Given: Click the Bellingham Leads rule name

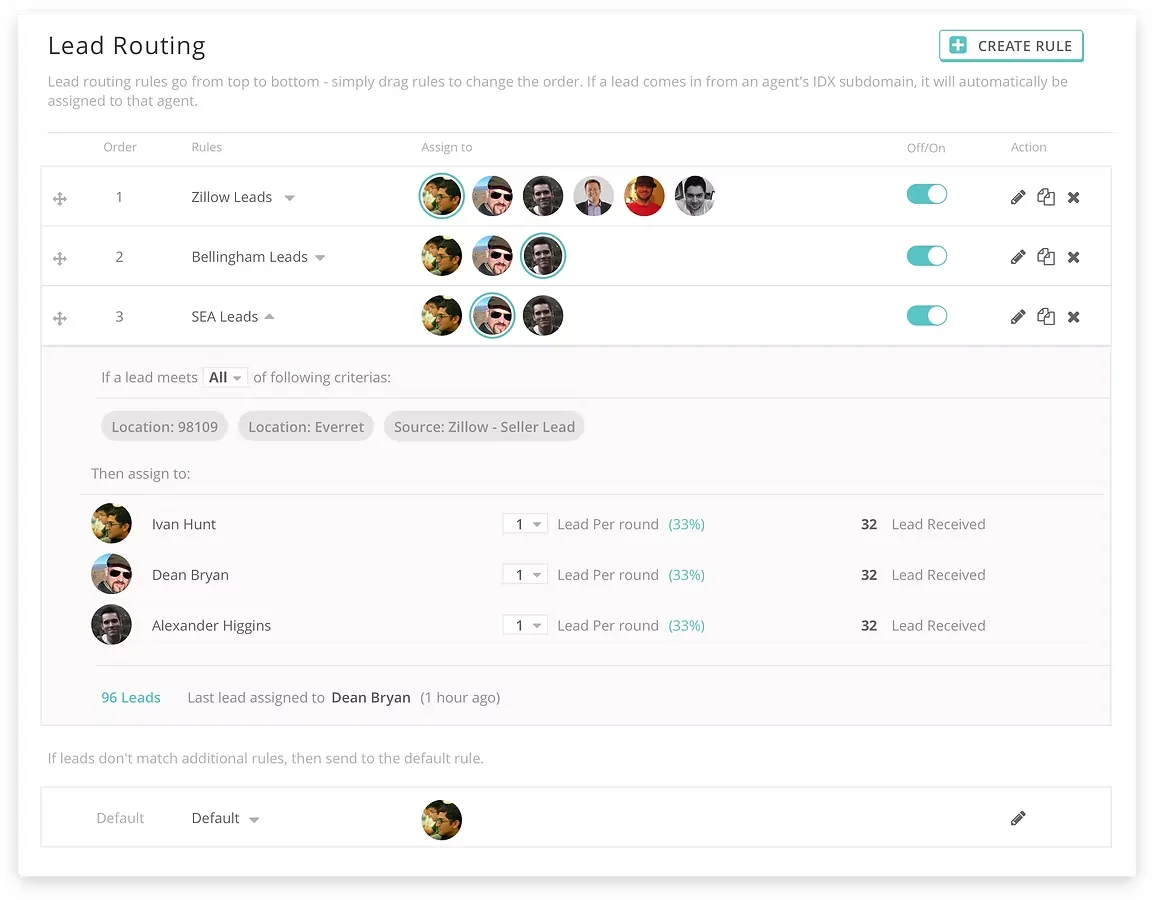Looking at the screenshot, I should pyautogui.click(x=249, y=257).
